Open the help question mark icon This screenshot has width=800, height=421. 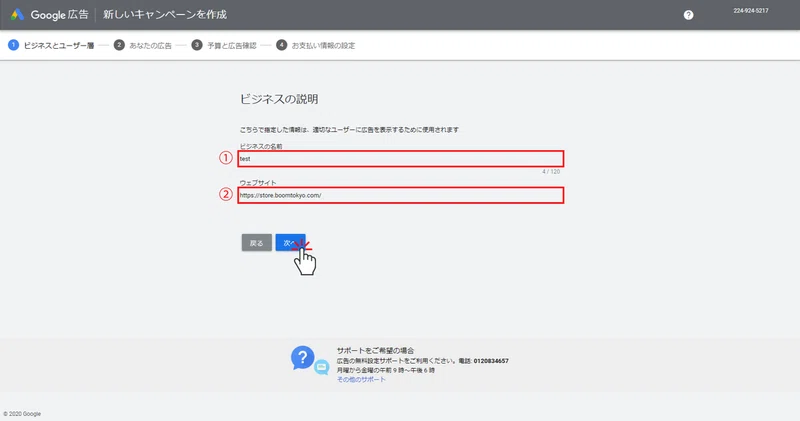click(688, 15)
